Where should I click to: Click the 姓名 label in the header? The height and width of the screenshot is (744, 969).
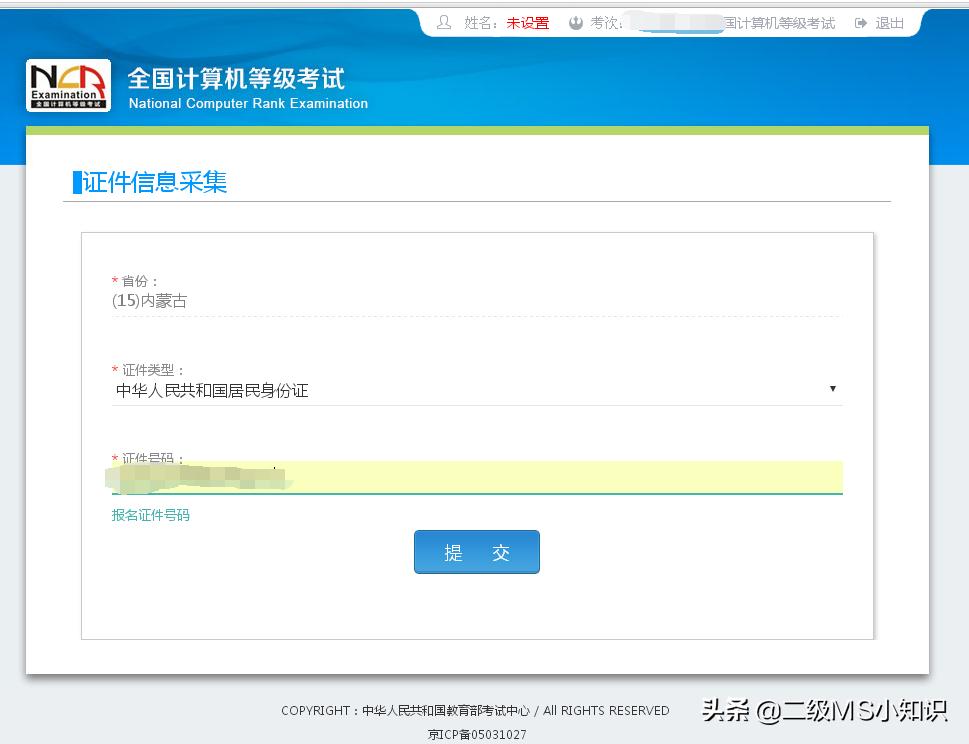click(476, 22)
